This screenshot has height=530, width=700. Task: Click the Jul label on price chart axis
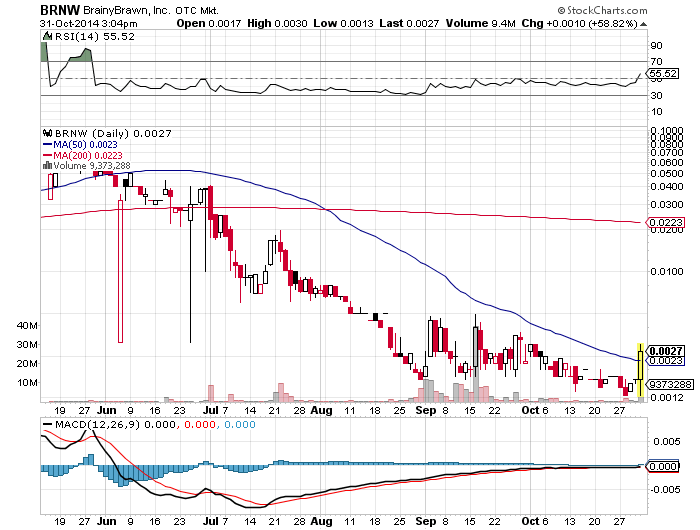pos(210,410)
